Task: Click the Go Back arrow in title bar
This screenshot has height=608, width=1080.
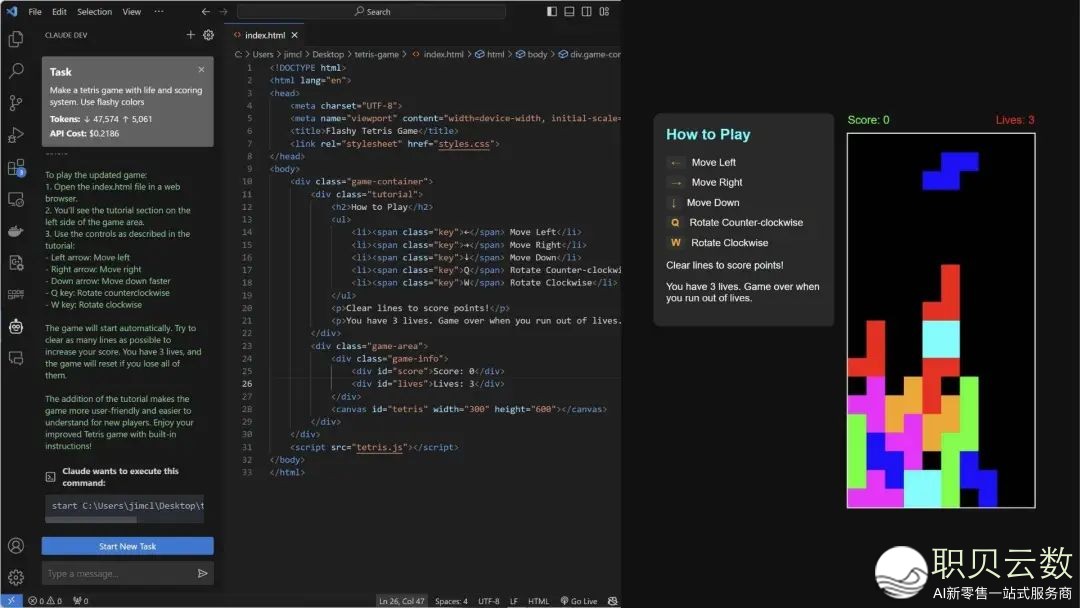Action: 205,12
